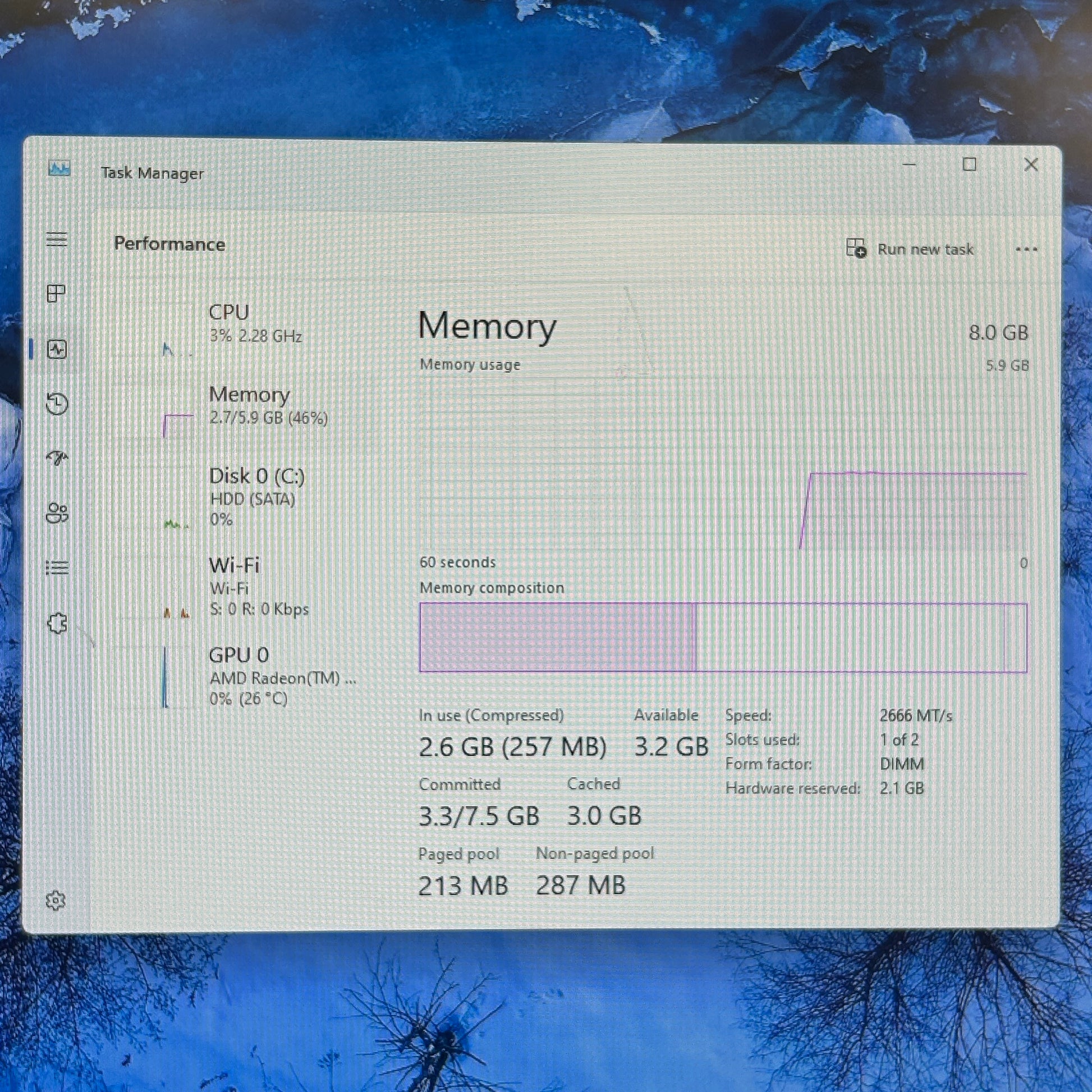Maximize the Task Manager window
The height and width of the screenshot is (1092, 1092).
pos(969,164)
